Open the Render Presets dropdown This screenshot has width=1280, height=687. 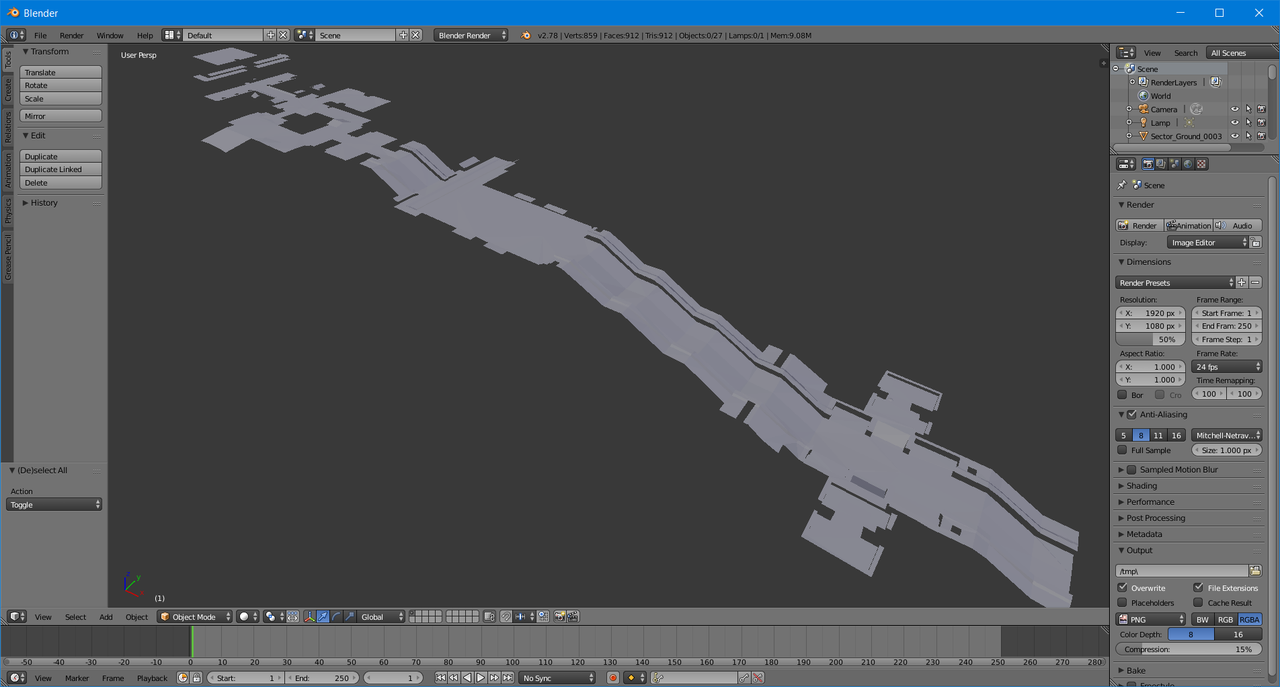[x=1175, y=283]
